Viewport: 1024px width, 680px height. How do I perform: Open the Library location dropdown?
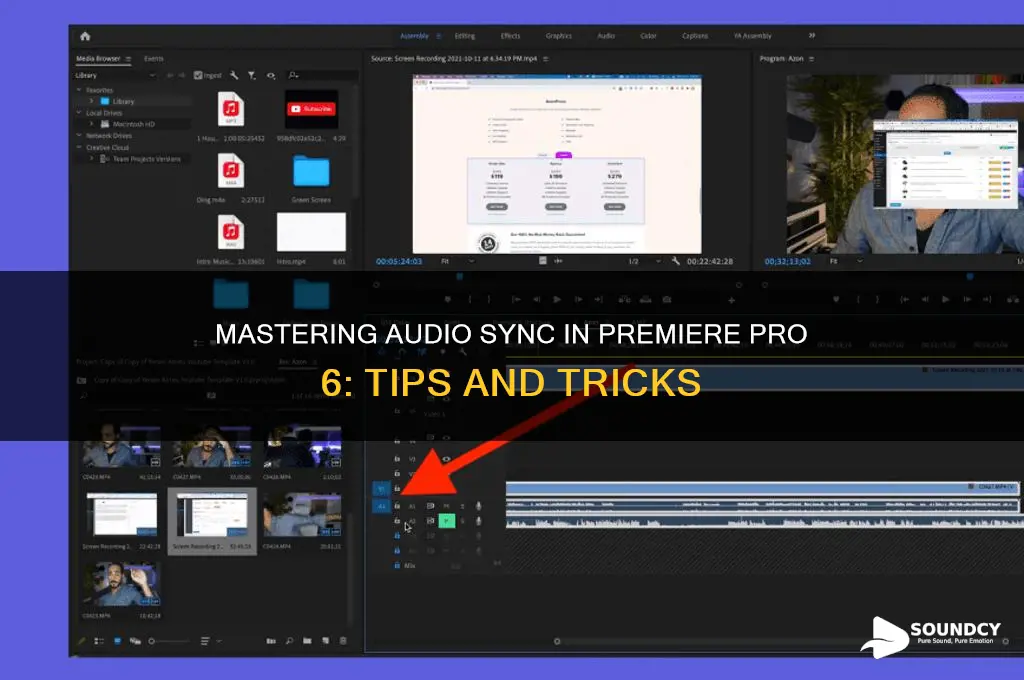[x=115, y=75]
